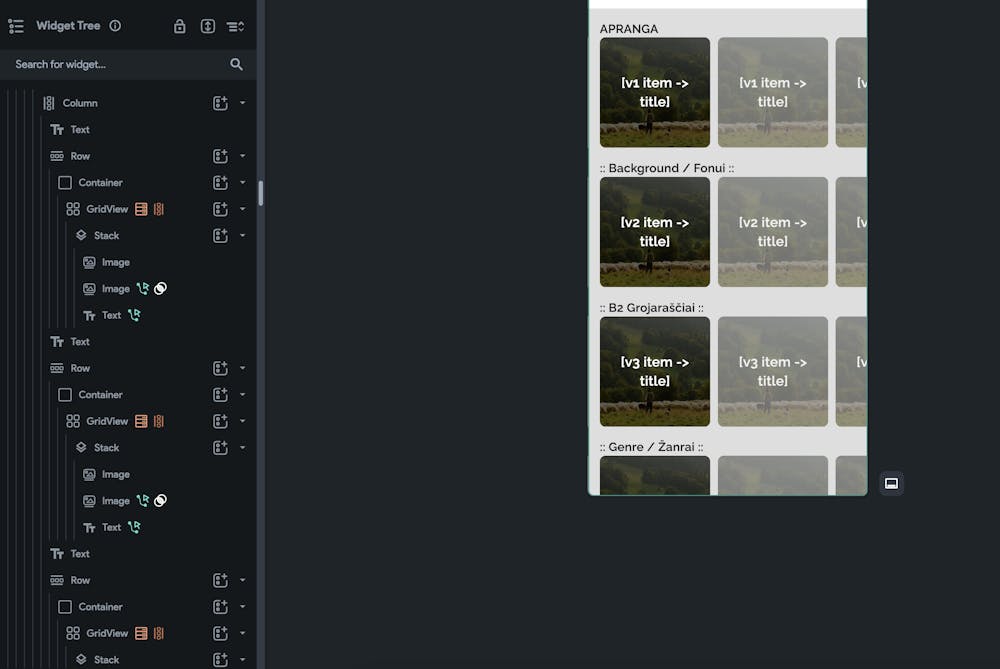This screenshot has height=669, width=1000.
Task: Collapse the first GridView node arrow
Action: click(x=242, y=209)
